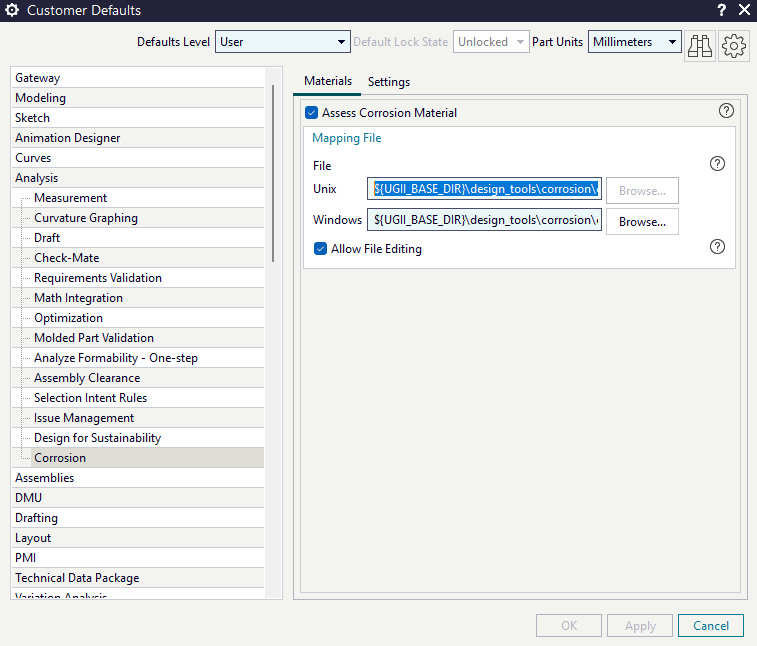This screenshot has width=757, height=646.
Task: Open the gear Manage Defaults icon
Action: [734, 45]
